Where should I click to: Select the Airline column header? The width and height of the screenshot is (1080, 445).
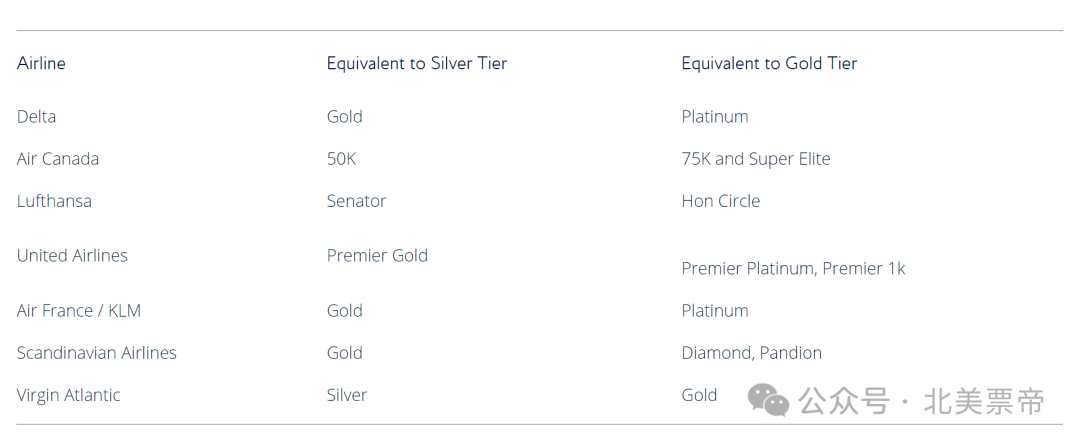click(x=41, y=63)
